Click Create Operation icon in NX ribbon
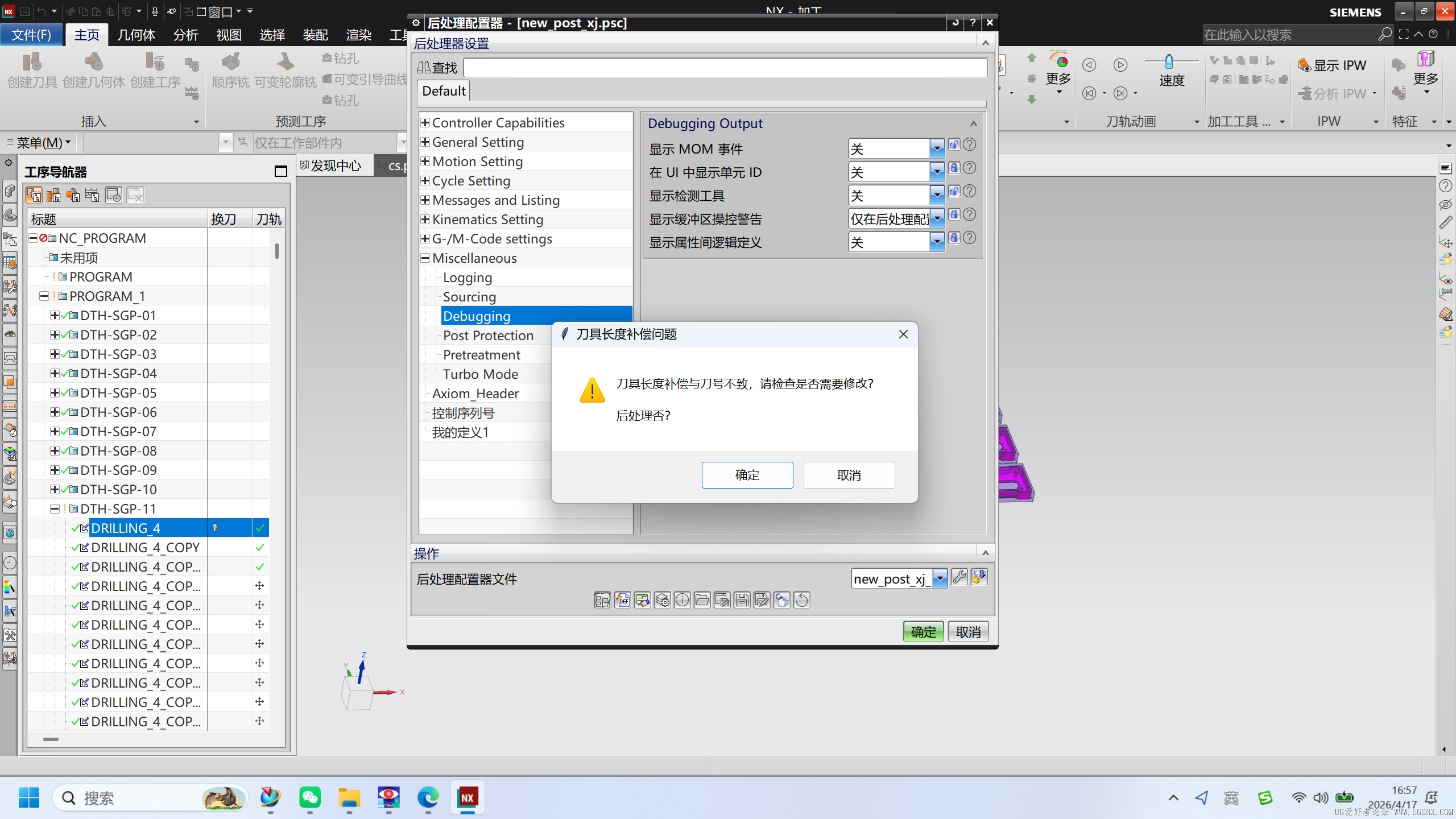This screenshot has height=819, width=1456. (155, 71)
